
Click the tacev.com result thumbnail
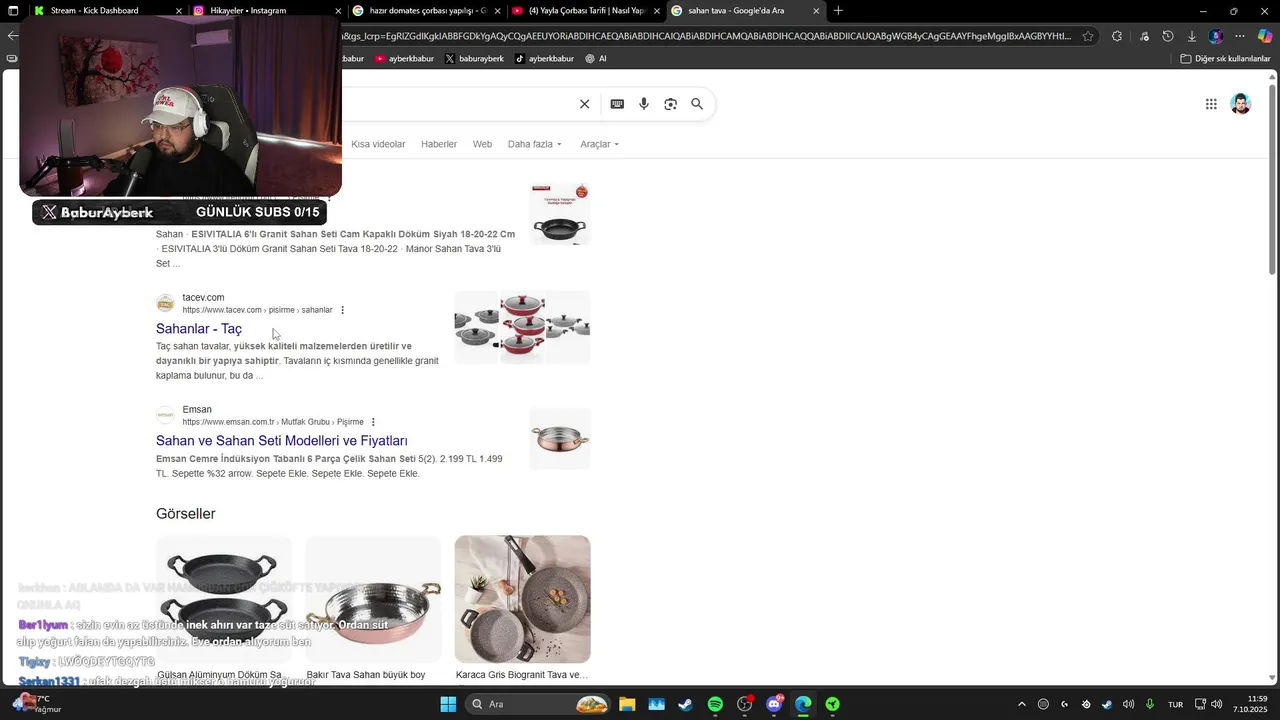[x=522, y=327]
